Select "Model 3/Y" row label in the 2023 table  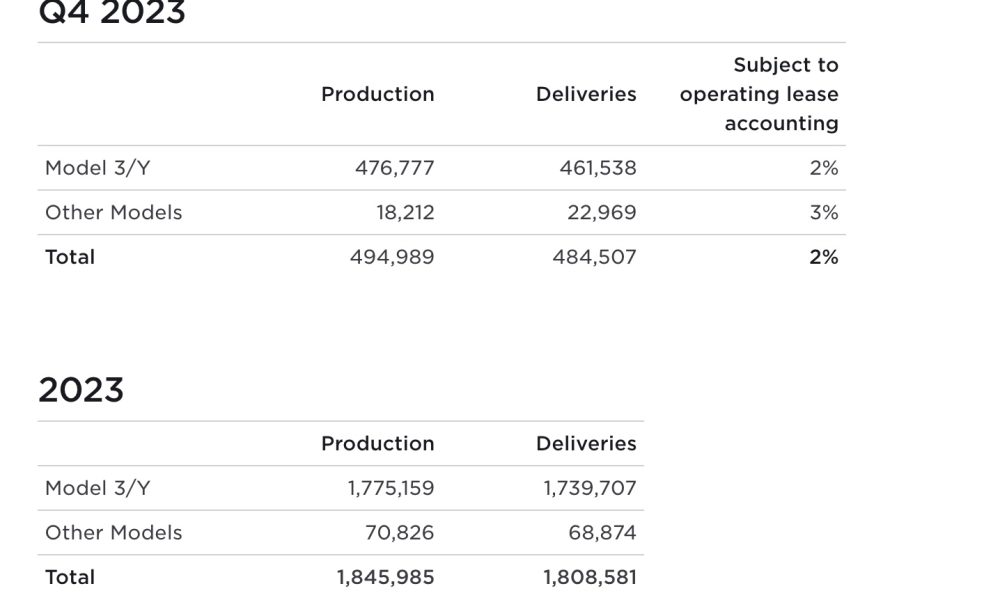[98, 488]
